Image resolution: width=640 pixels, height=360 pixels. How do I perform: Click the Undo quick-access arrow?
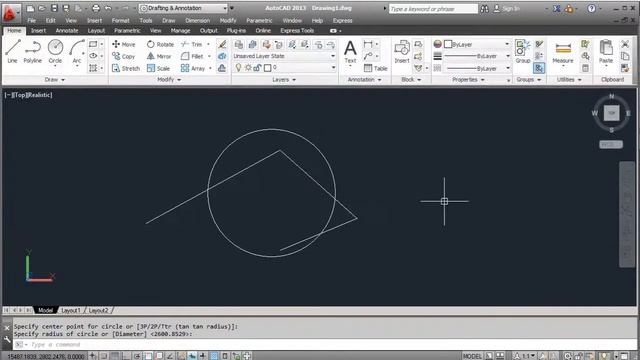pos(108,8)
